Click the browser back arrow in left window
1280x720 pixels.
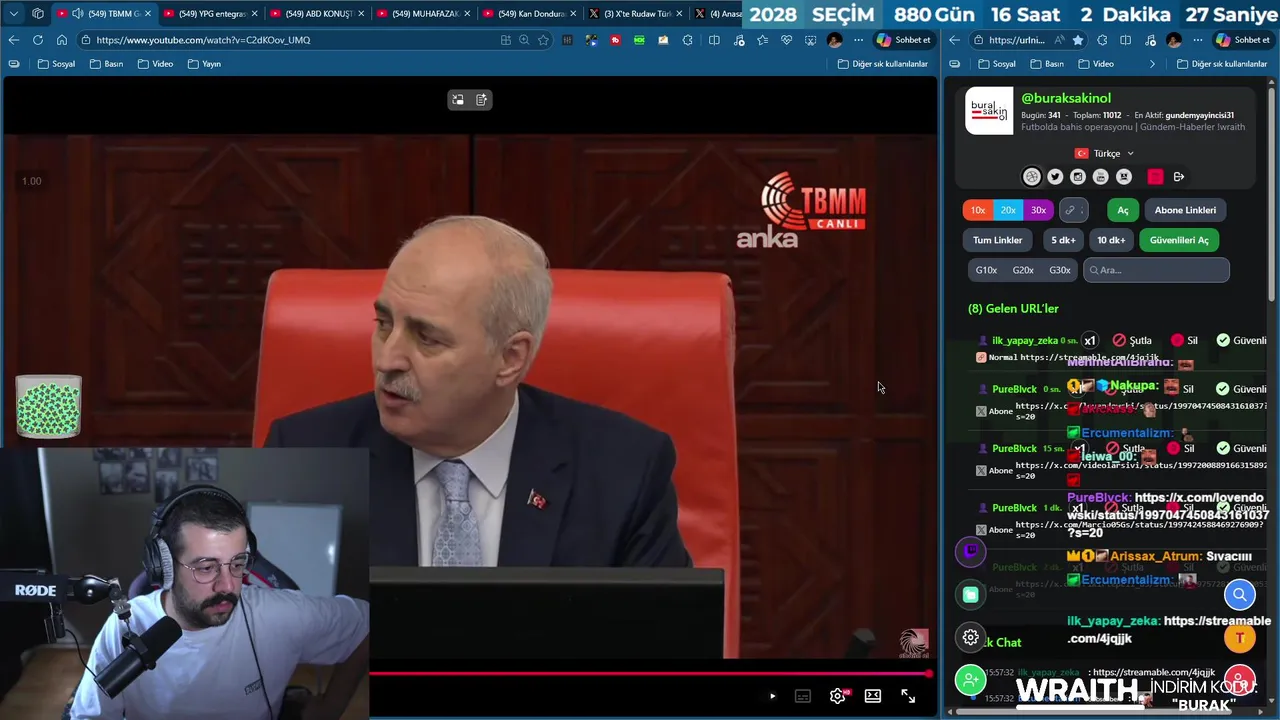coord(14,40)
